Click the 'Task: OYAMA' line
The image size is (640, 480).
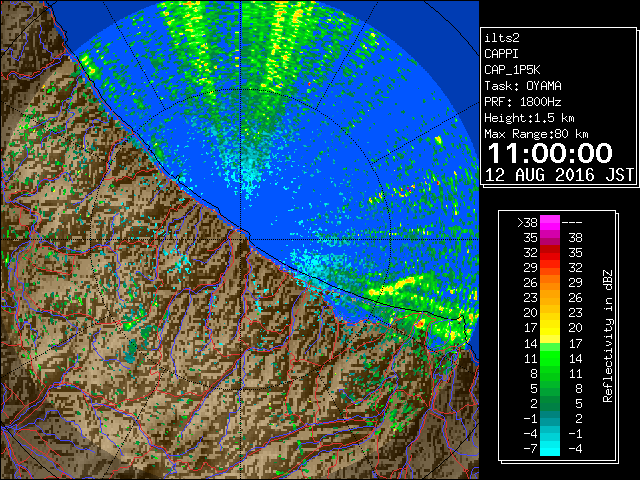coord(523,86)
